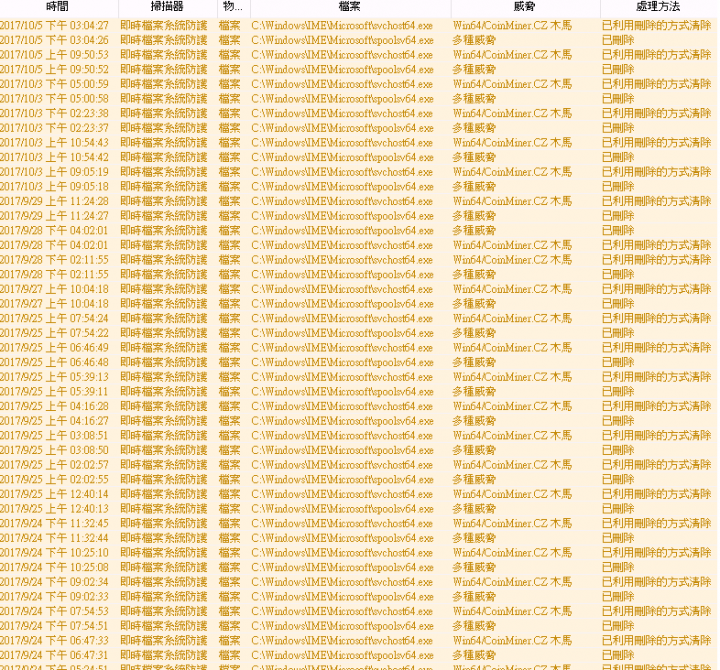Click the 2017/9/25 上午 06:46:49 timestamp
This screenshot has width=720, height=670.
click(54, 348)
